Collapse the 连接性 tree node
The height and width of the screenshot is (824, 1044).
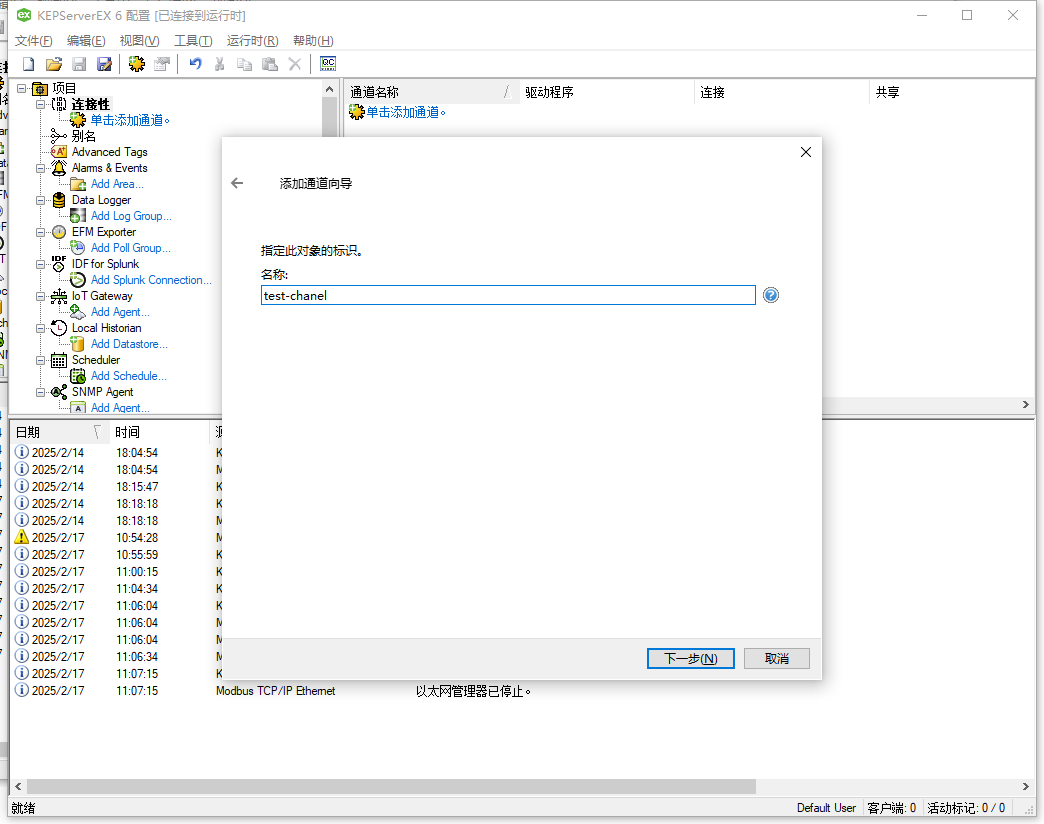(x=41, y=104)
